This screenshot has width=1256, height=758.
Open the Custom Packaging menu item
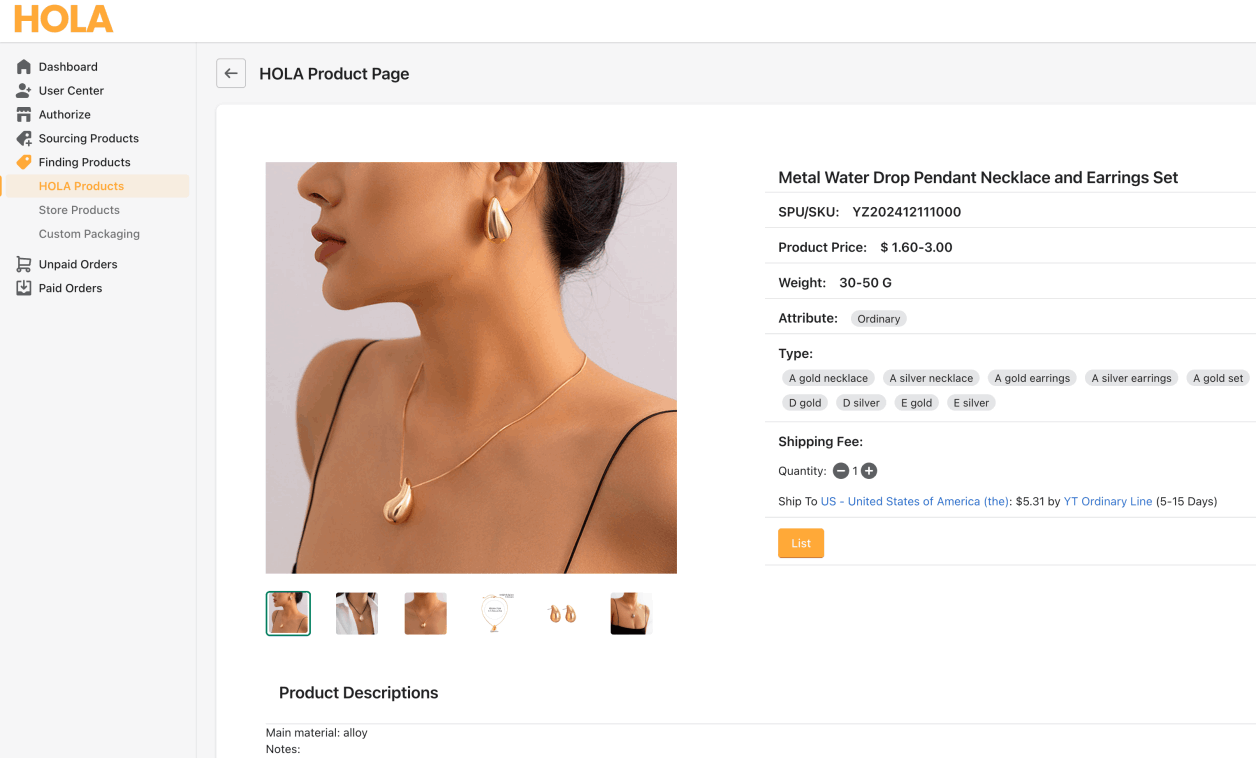[x=89, y=234]
